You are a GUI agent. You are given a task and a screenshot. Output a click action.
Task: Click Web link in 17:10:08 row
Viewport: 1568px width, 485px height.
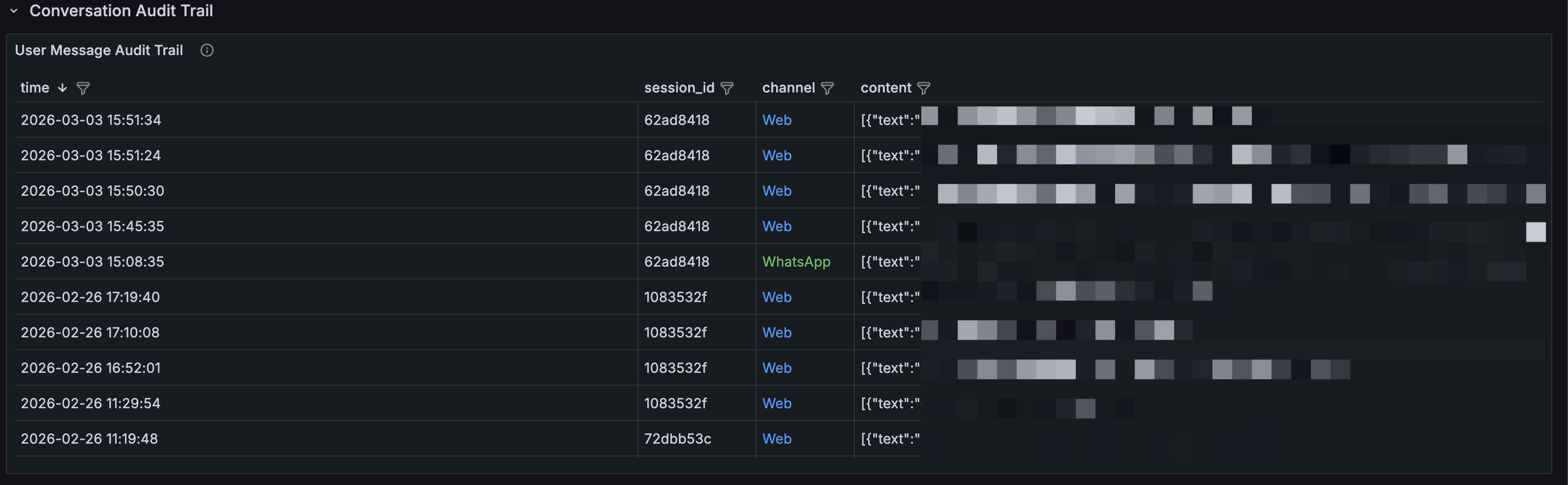(x=777, y=332)
